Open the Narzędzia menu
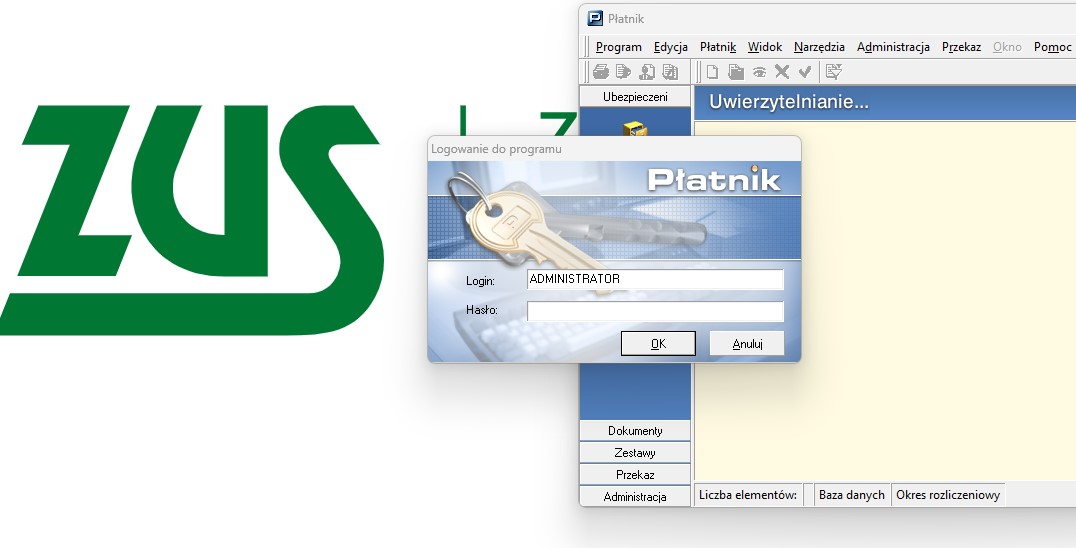This screenshot has width=1076, height=548. (x=819, y=47)
